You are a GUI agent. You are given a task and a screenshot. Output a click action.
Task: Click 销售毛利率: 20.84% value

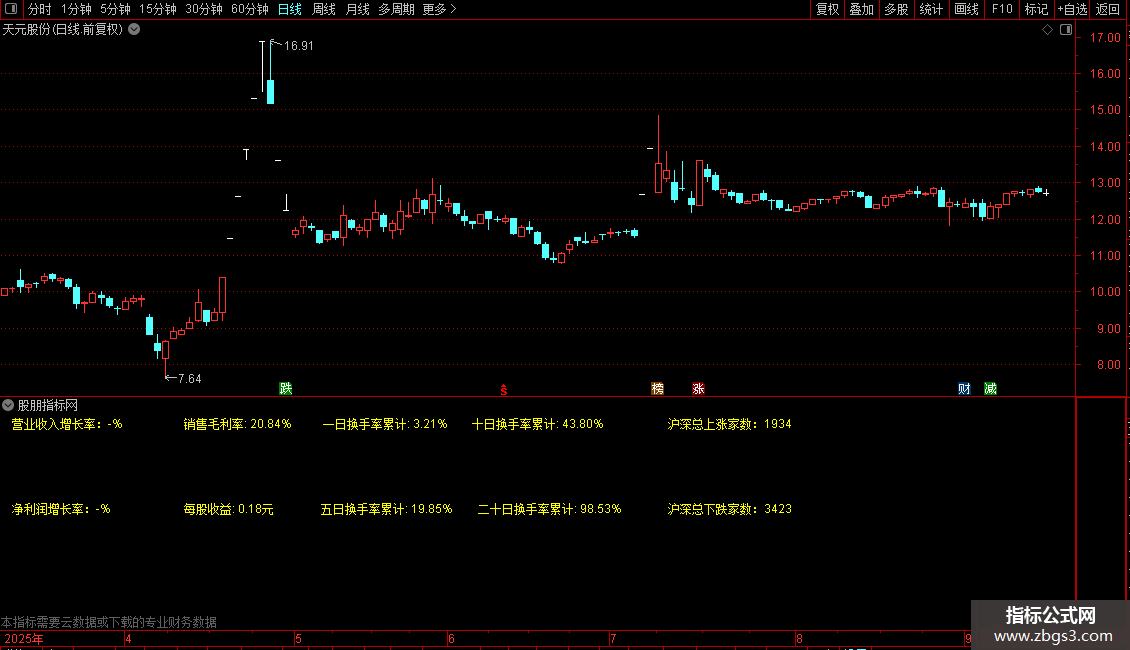point(237,424)
